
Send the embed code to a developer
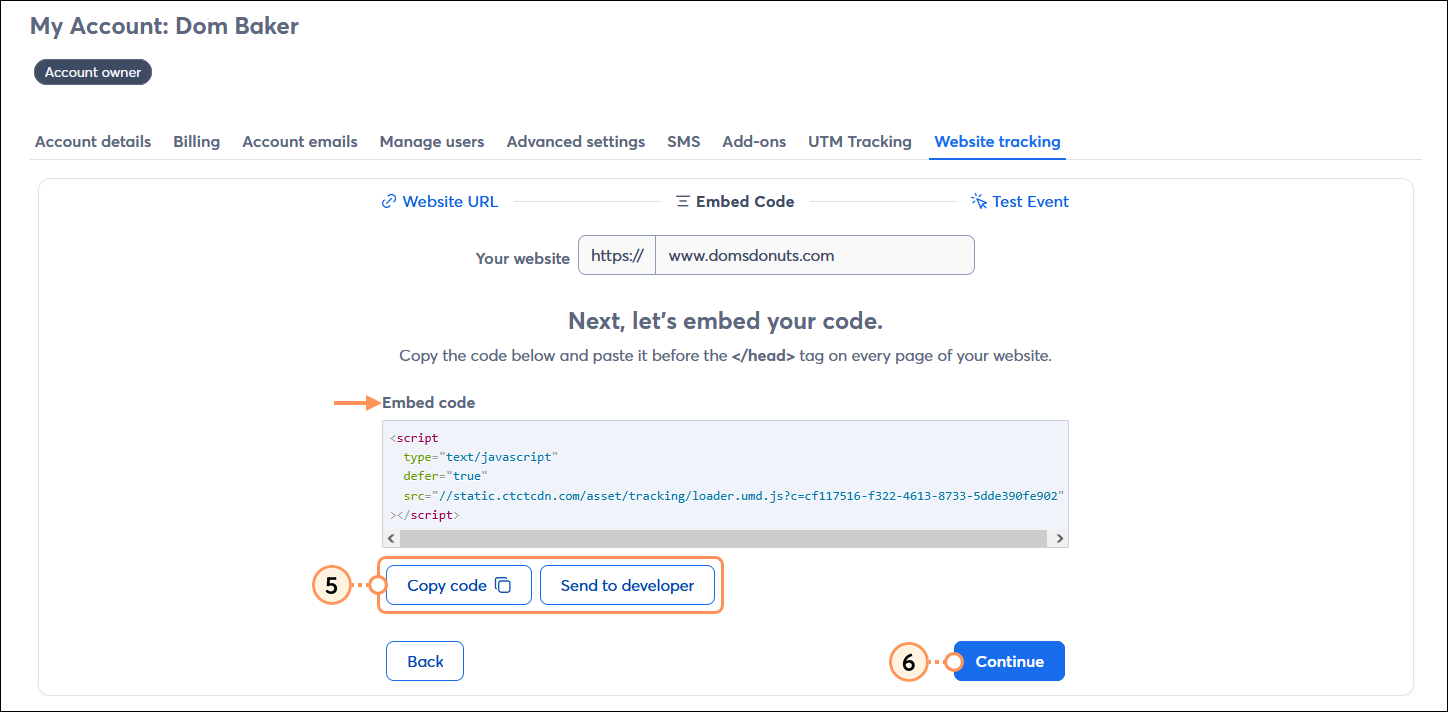[x=627, y=584]
